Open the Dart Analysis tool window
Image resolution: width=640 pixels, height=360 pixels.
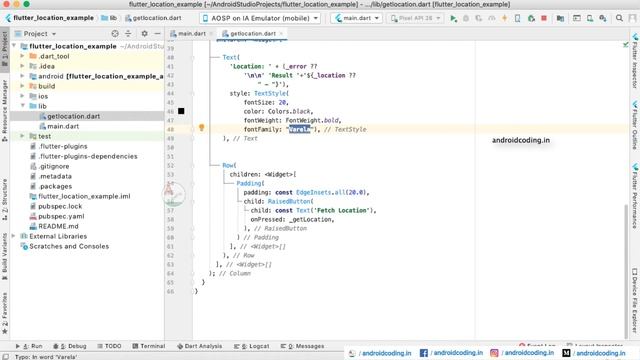[200, 346]
